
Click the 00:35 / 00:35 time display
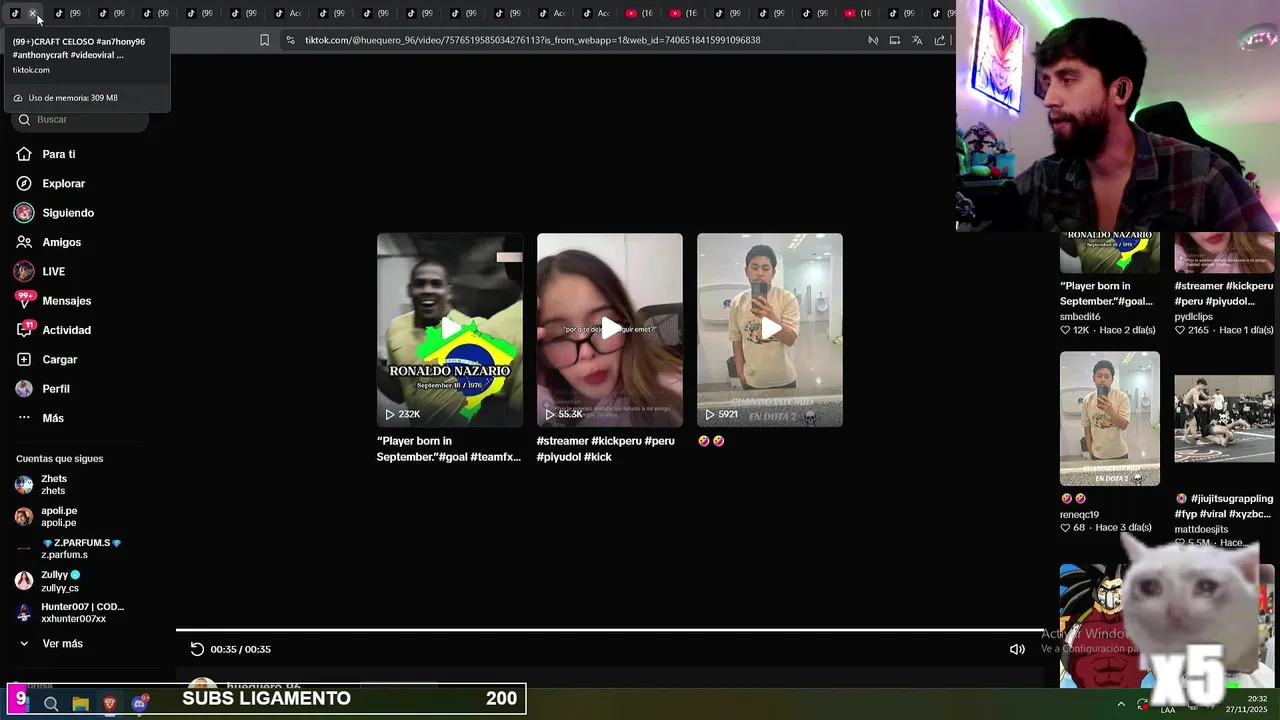tap(241, 649)
